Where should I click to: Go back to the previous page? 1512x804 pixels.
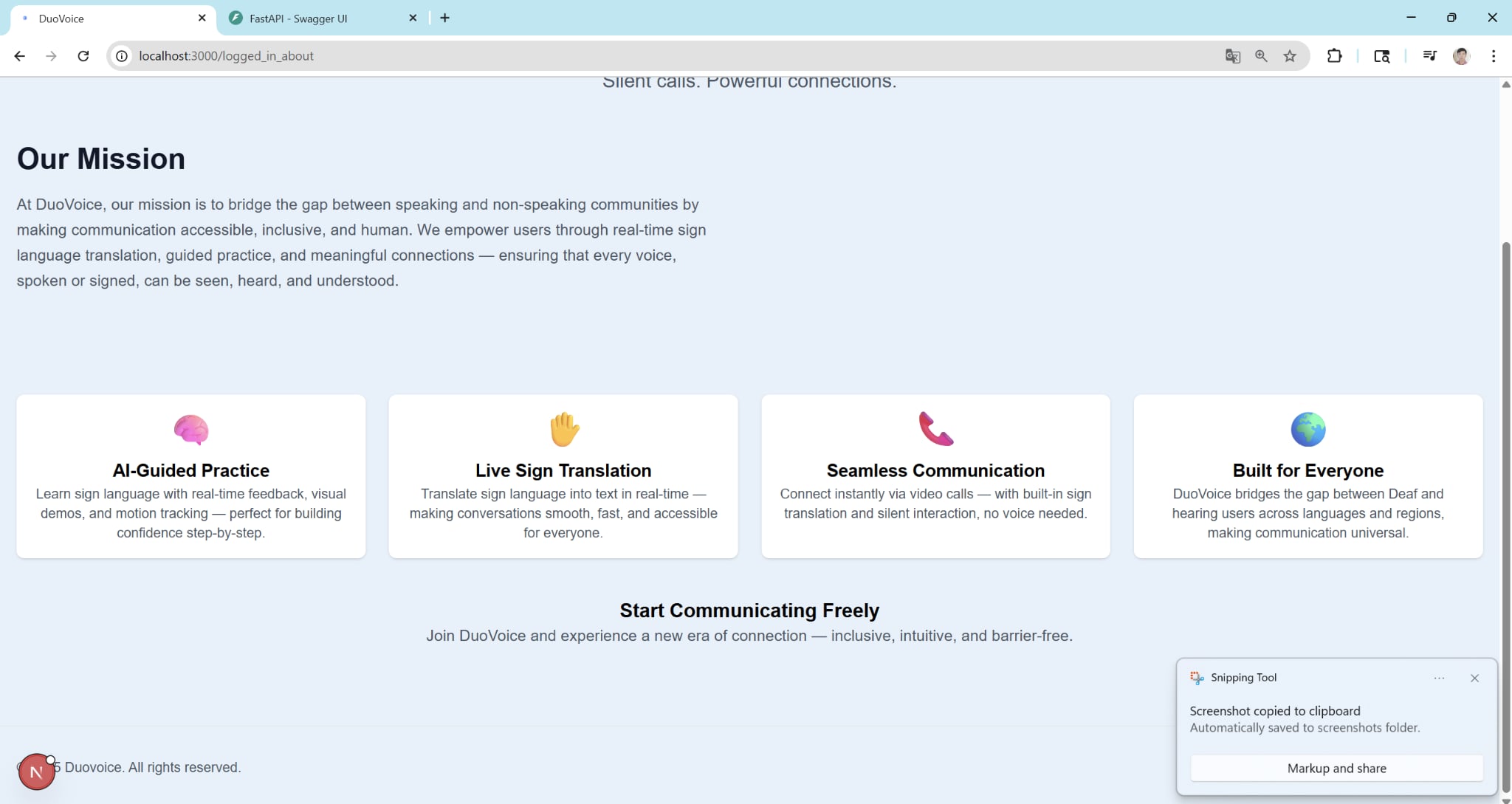point(20,56)
